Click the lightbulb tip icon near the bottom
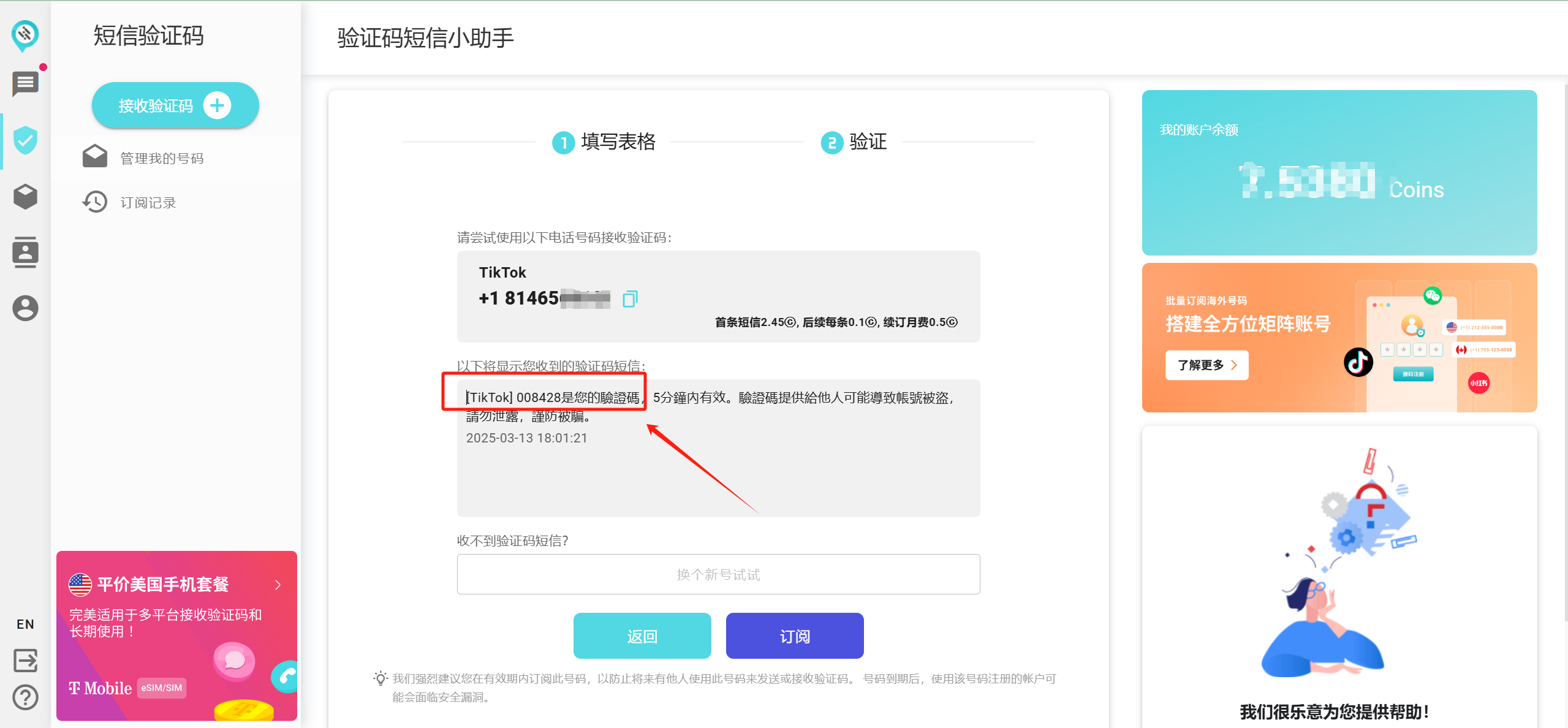The width and height of the screenshot is (1568, 728). [381, 678]
